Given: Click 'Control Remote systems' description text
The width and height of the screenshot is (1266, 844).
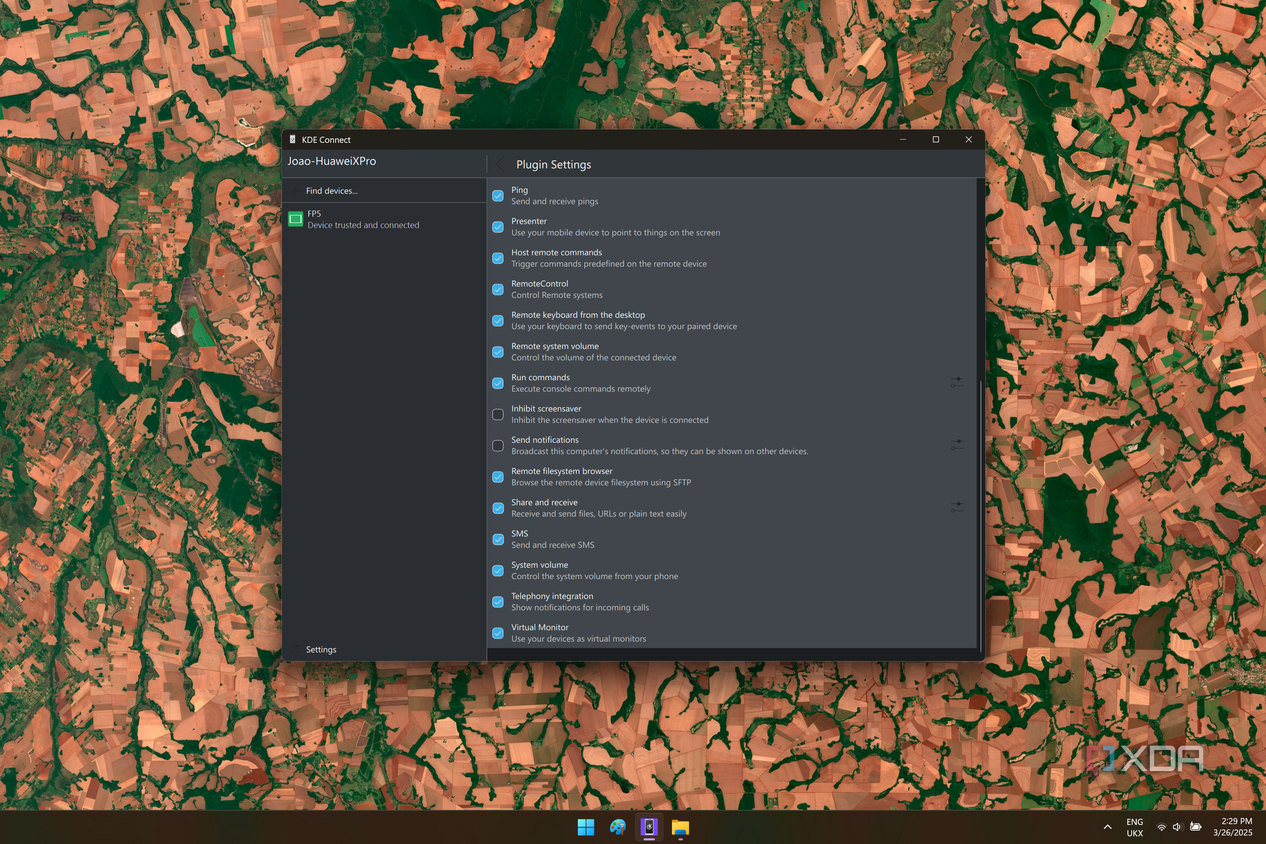Looking at the screenshot, I should (557, 295).
